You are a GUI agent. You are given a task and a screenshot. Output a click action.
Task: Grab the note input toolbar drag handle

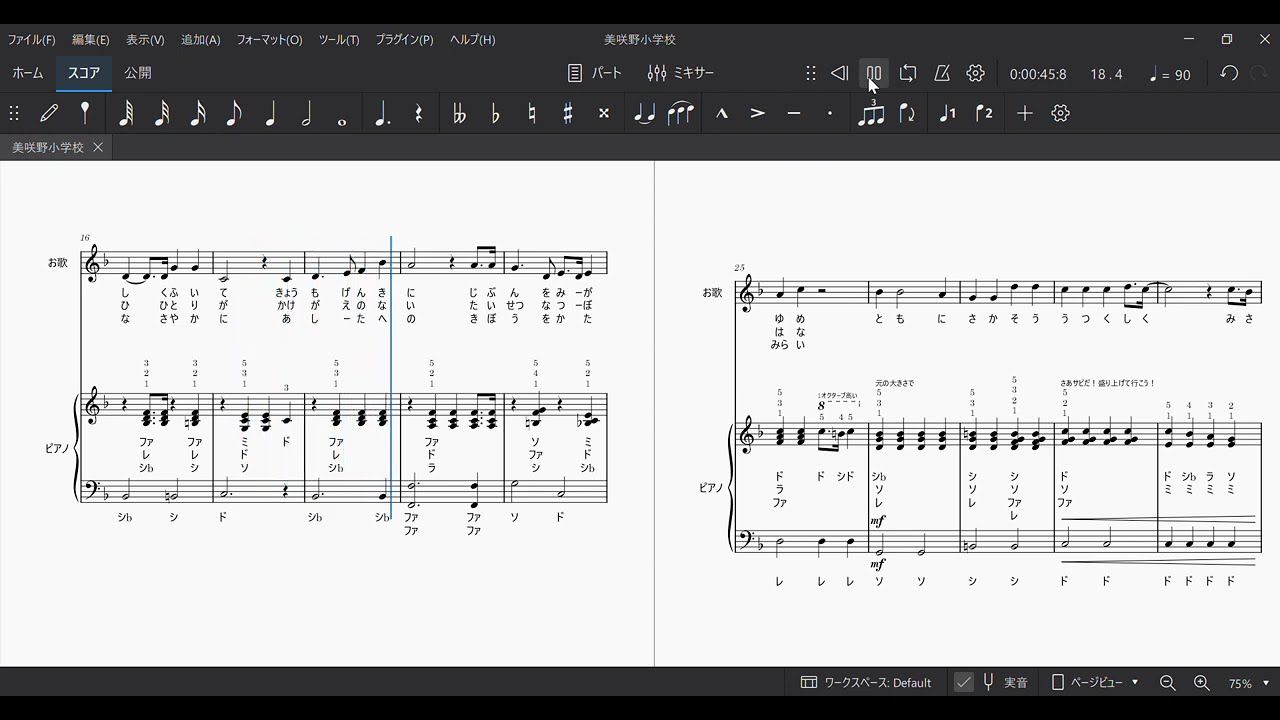(x=14, y=113)
